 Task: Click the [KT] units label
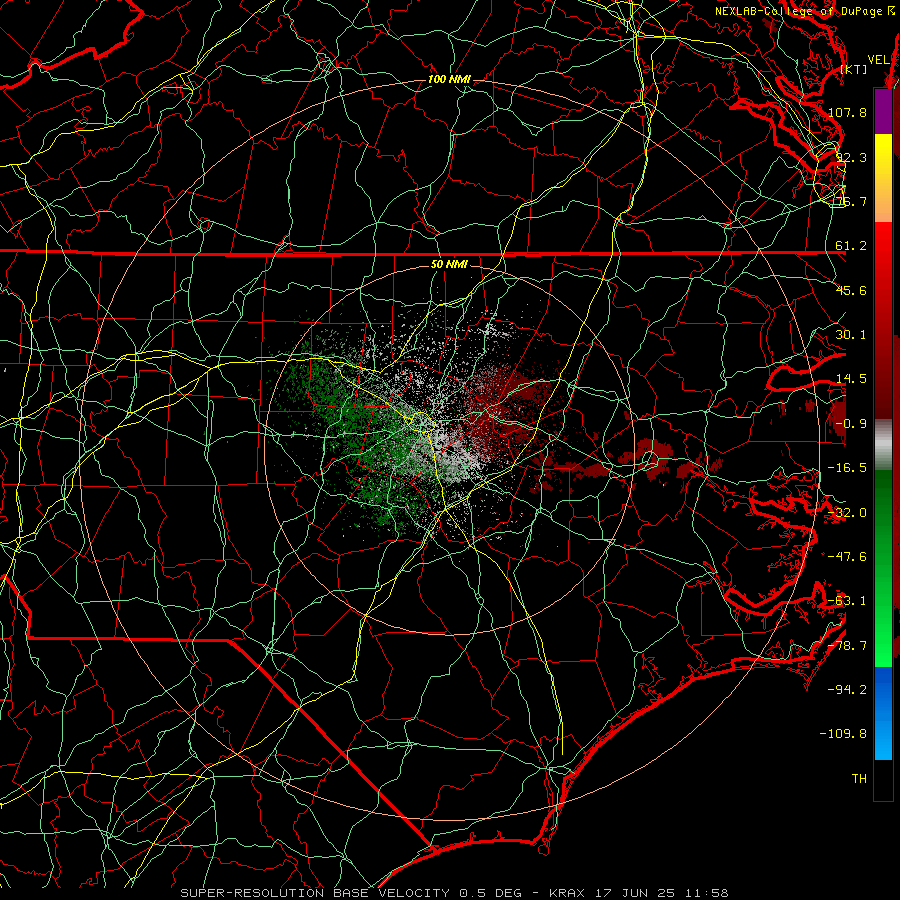[854, 69]
